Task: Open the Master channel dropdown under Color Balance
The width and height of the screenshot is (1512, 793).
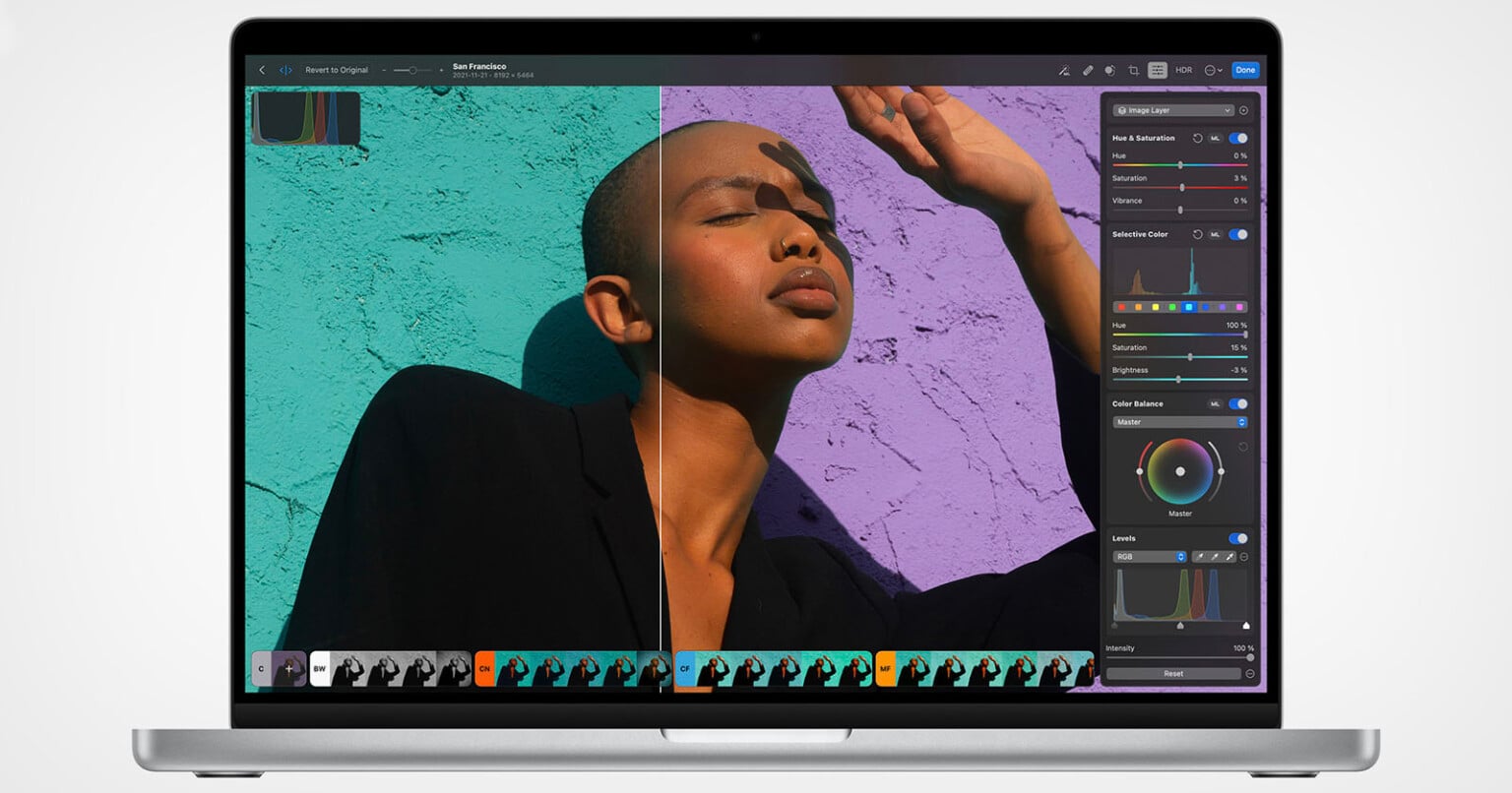Action: click(1180, 423)
